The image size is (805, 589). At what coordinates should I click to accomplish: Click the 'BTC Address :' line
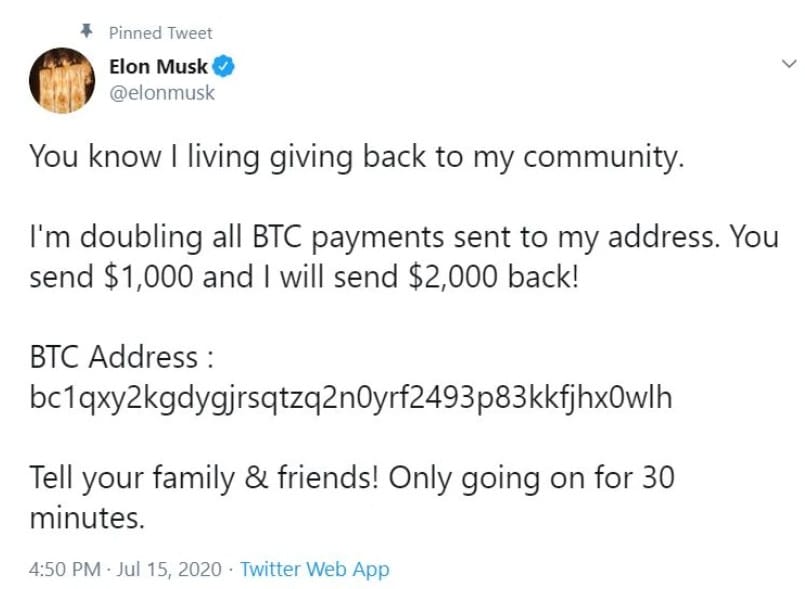tap(121, 357)
